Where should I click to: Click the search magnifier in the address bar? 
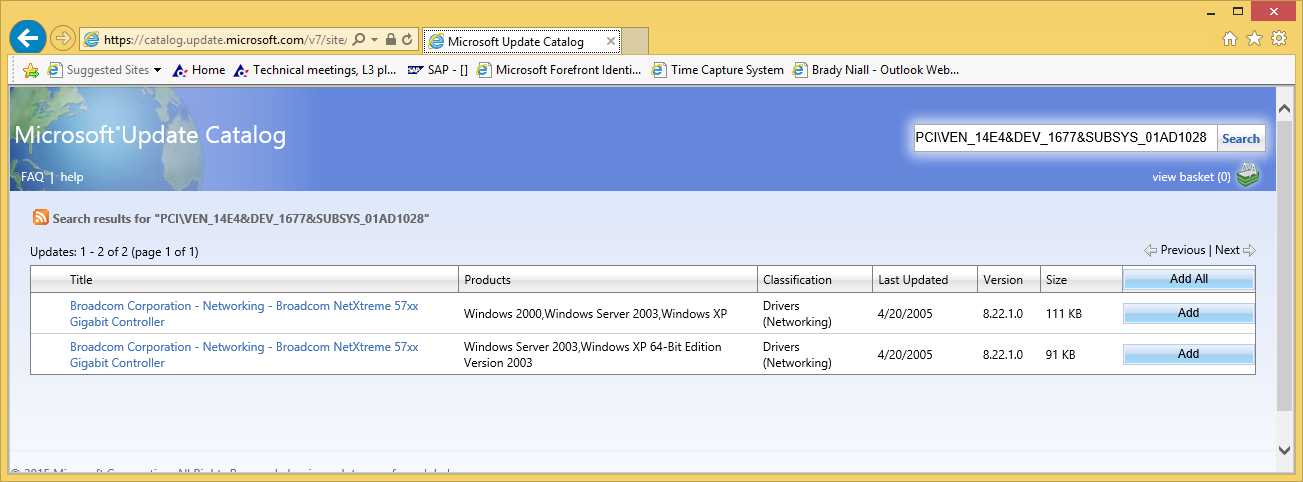[359, 40]
